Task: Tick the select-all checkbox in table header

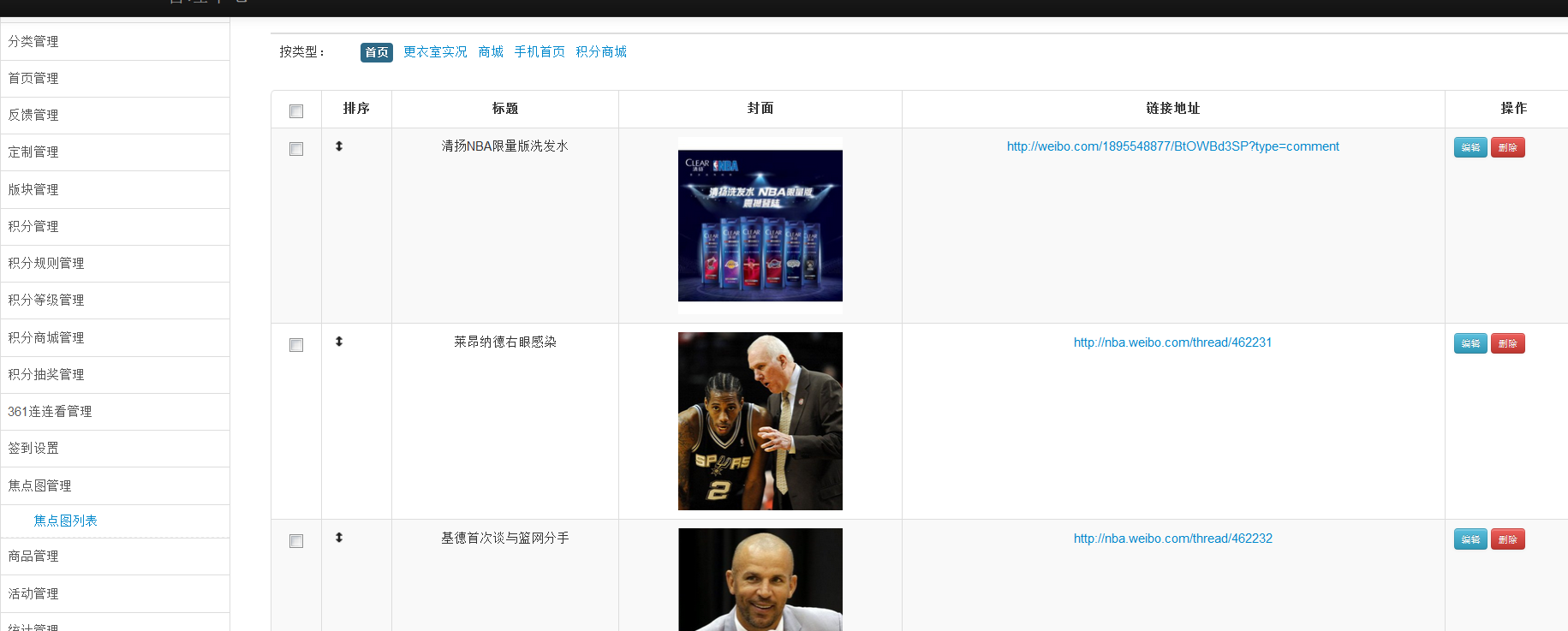Action: point(296,111)
